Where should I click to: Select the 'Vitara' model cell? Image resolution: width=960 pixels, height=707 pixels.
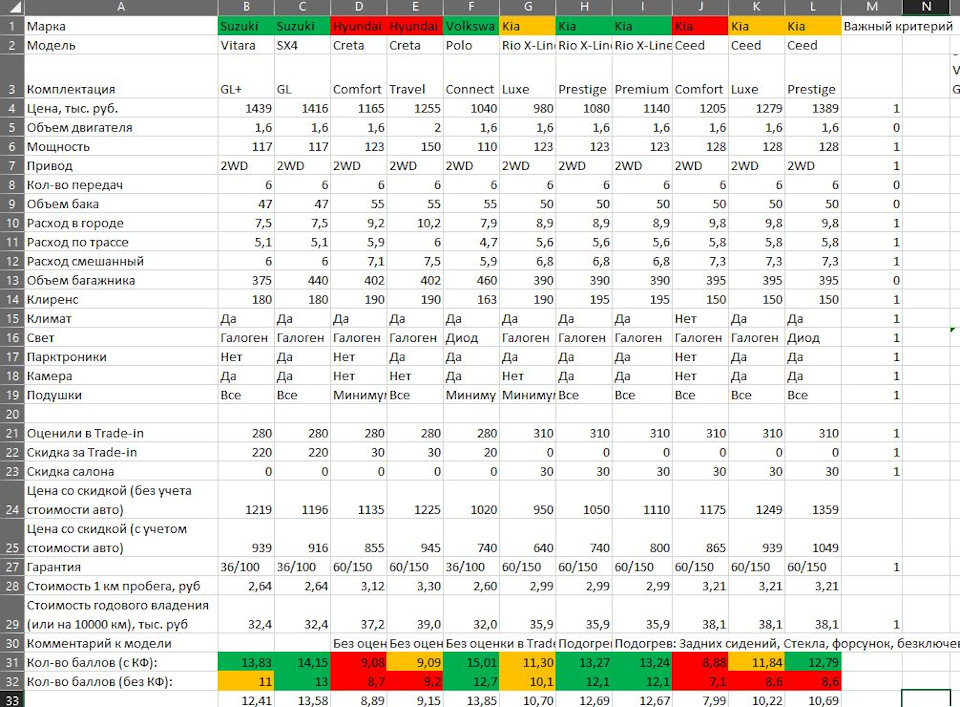(x=246, y=45)
